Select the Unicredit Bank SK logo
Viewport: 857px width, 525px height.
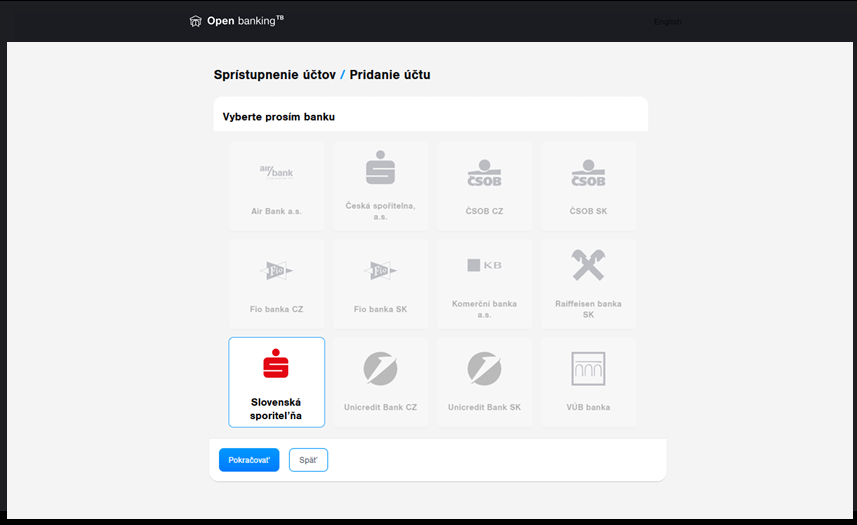coord(484,369)
